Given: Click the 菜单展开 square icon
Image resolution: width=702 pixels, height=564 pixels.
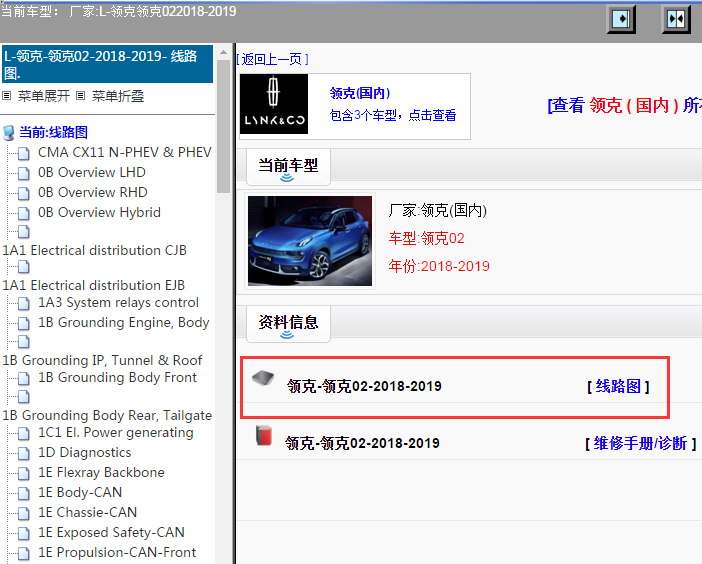Looking at the screenshot, I should pyautogui.click(x=7, y=95).
